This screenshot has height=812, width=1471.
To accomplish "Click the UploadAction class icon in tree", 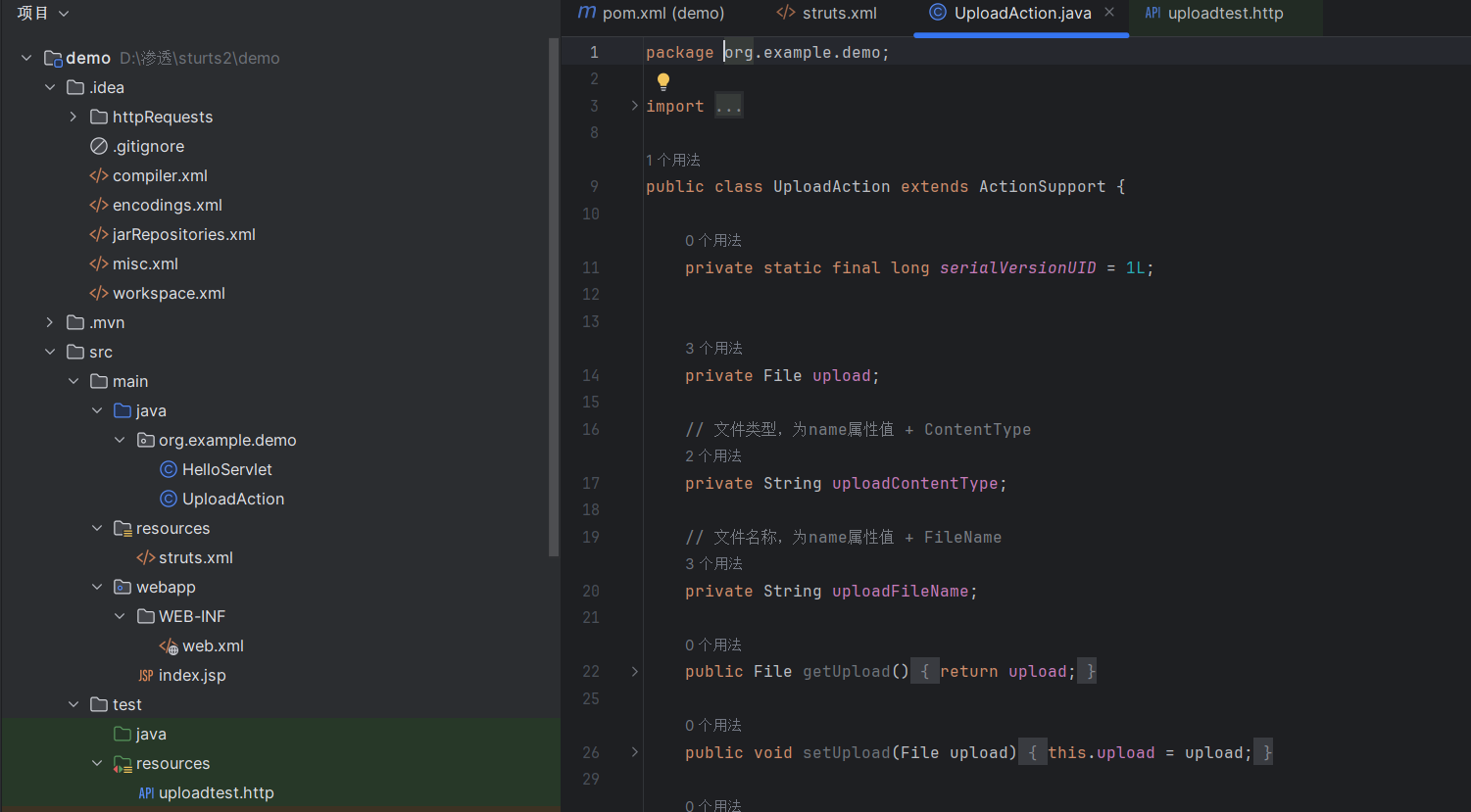I will pos(169,499).
